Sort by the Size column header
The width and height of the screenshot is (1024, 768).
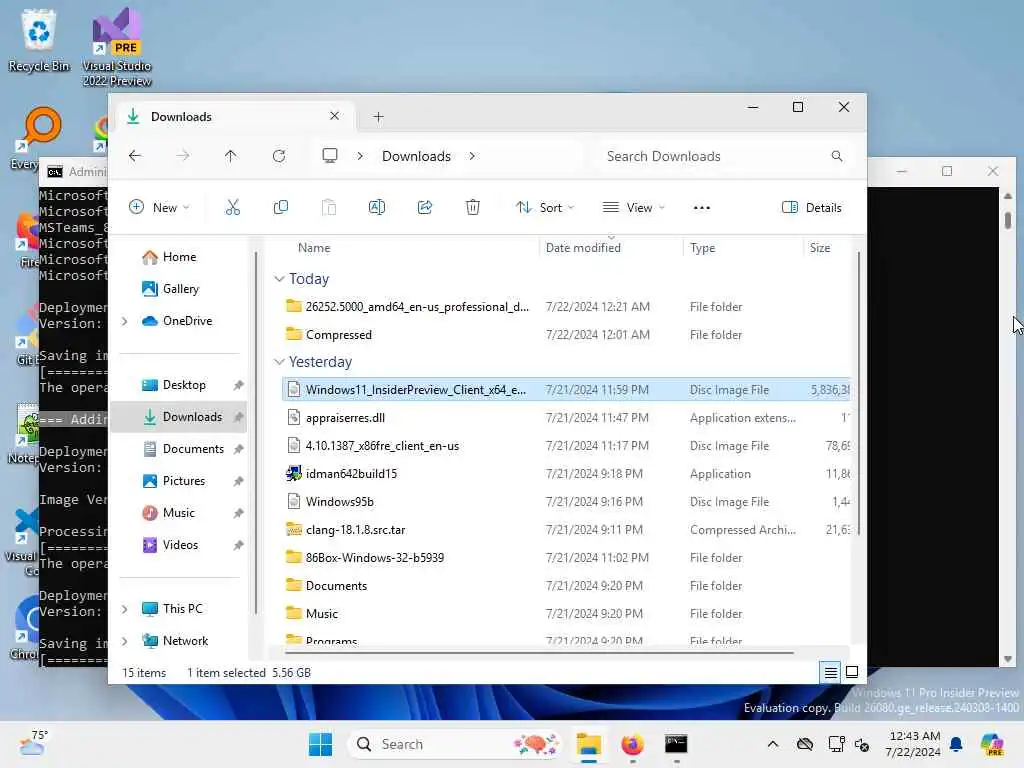[820, 248]
